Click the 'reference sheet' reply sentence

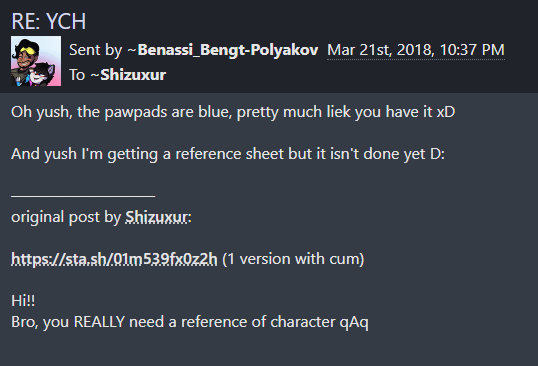coord(228,154)
